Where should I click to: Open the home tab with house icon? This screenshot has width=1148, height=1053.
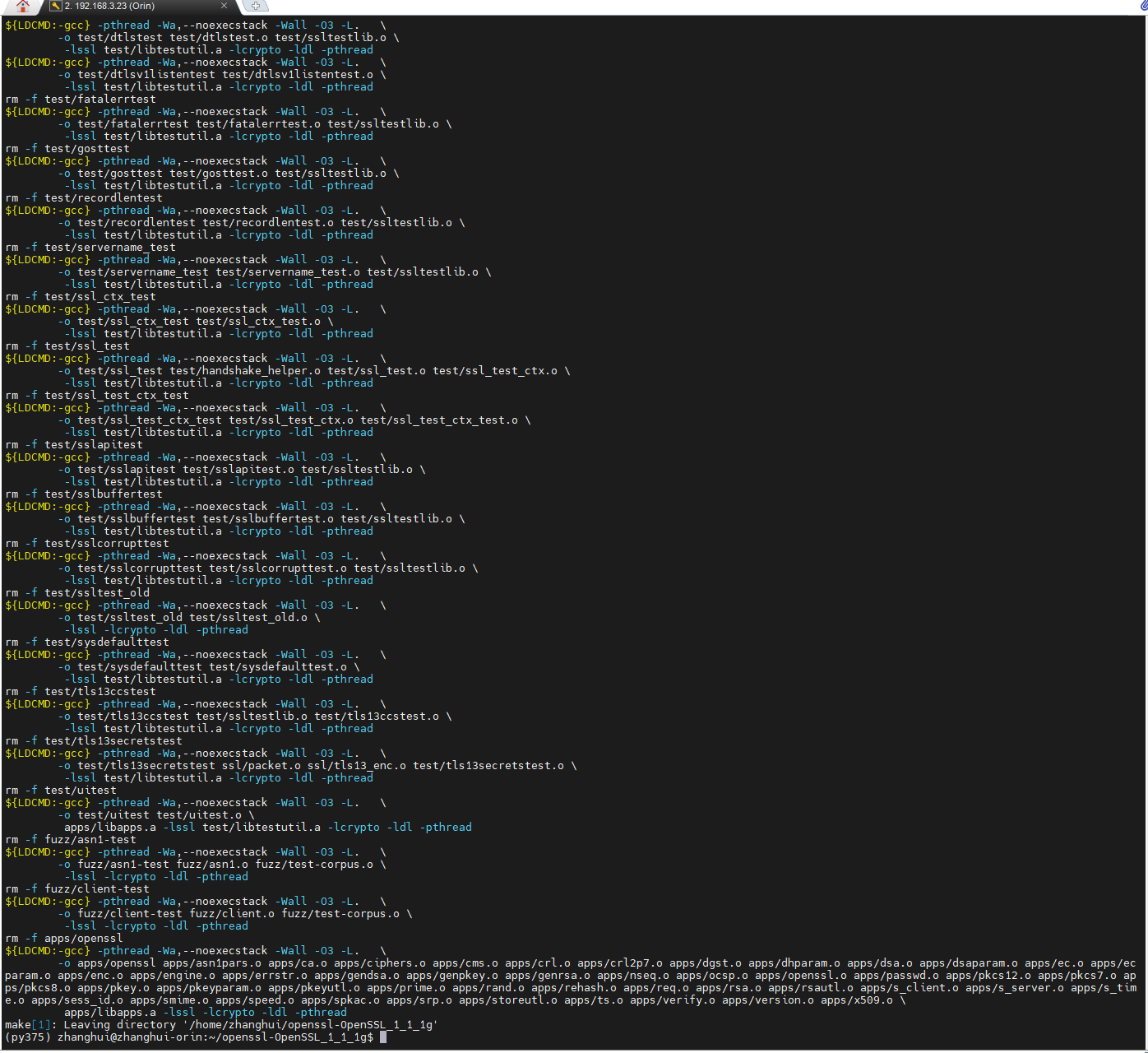(x=22, y=7)
